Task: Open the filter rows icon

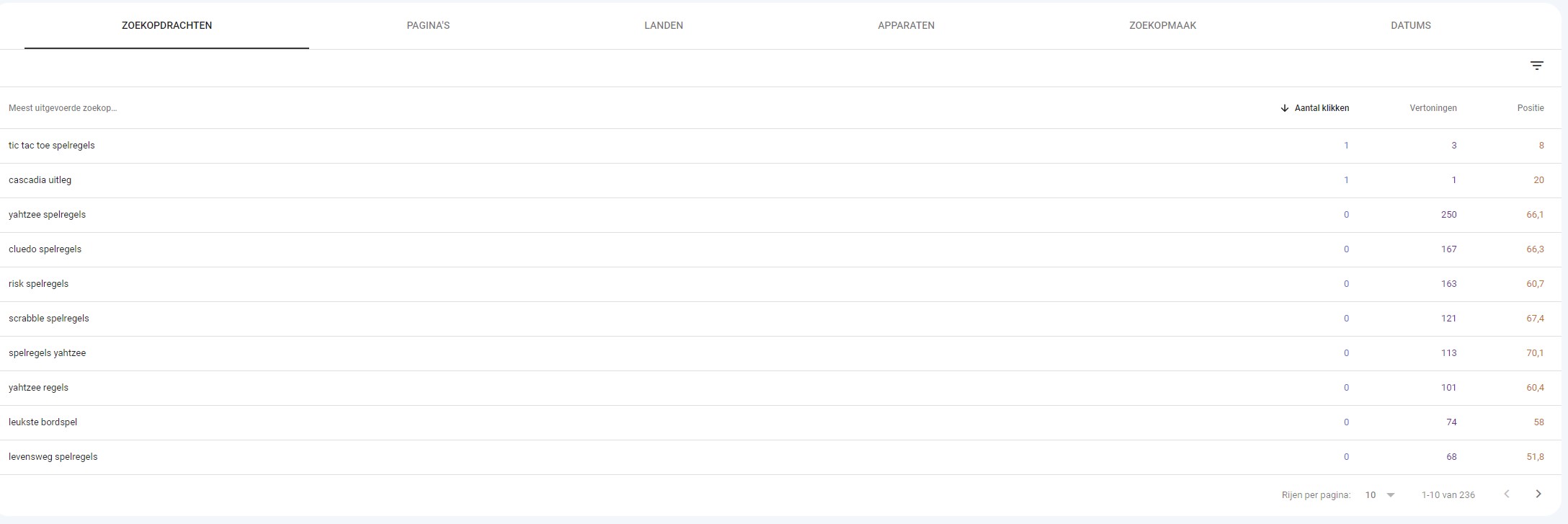Action: (x=1537, y=66)
